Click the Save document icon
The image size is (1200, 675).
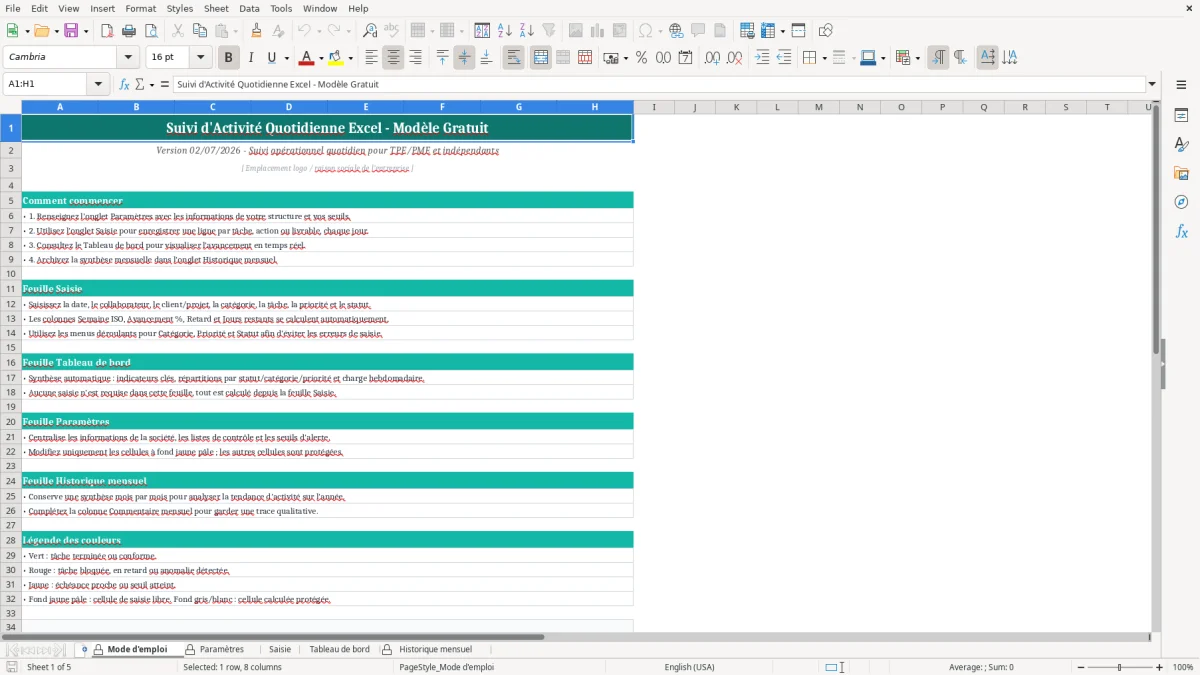pos(71,31)
